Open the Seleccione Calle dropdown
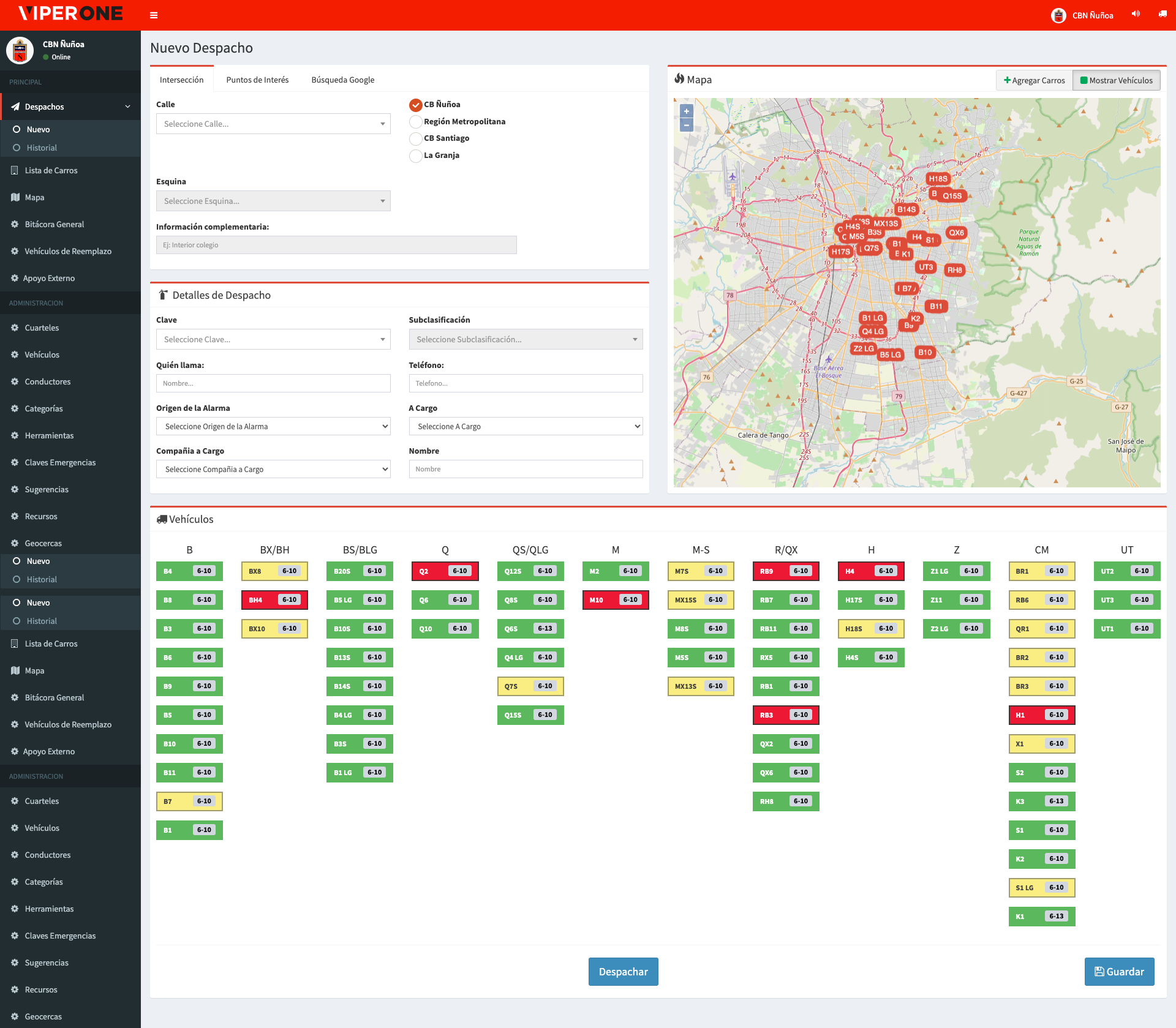 click(x=273, y=124)
